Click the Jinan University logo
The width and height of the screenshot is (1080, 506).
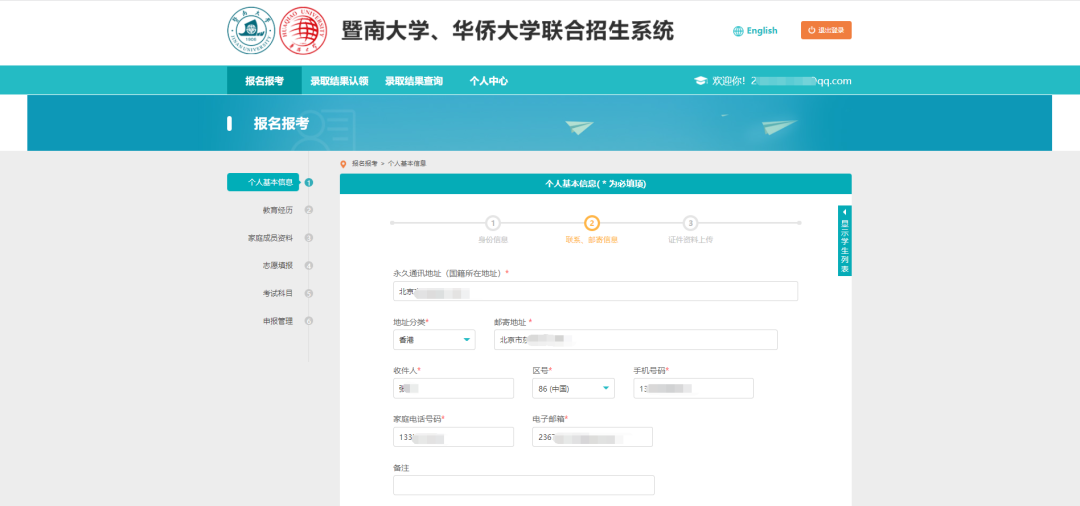[x=251, y=31]
